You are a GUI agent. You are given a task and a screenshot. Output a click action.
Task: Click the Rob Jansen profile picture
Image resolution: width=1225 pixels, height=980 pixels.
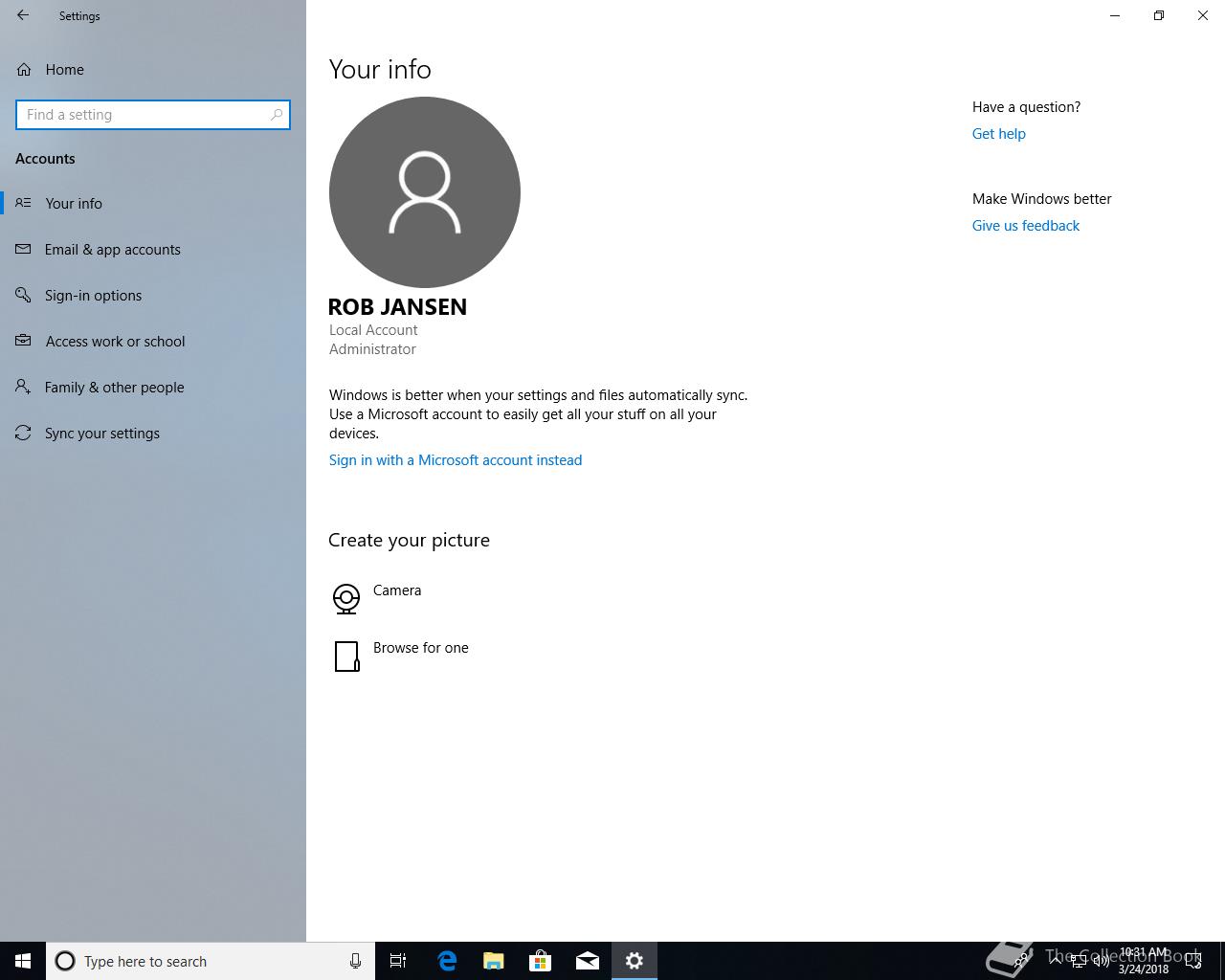(x=424, y=192)
